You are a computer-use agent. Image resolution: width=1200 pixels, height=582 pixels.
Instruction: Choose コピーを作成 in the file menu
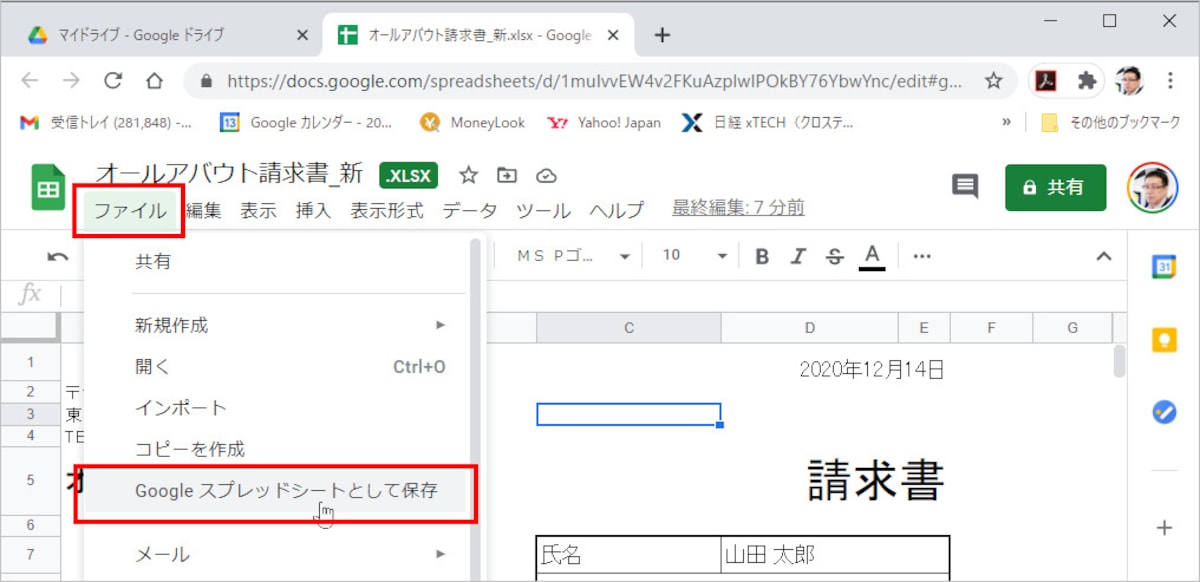click(276, 450)
